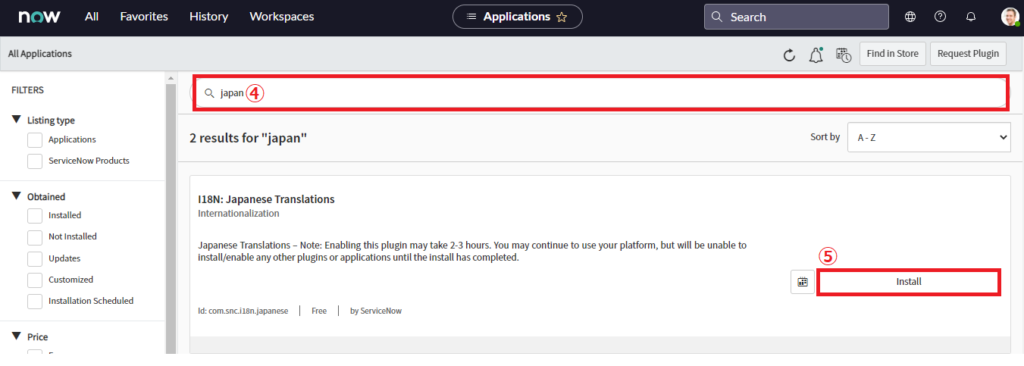Screen dimensions: 1024x366
Task: Collapse the Obtained filter group
Action: [16, 196]
